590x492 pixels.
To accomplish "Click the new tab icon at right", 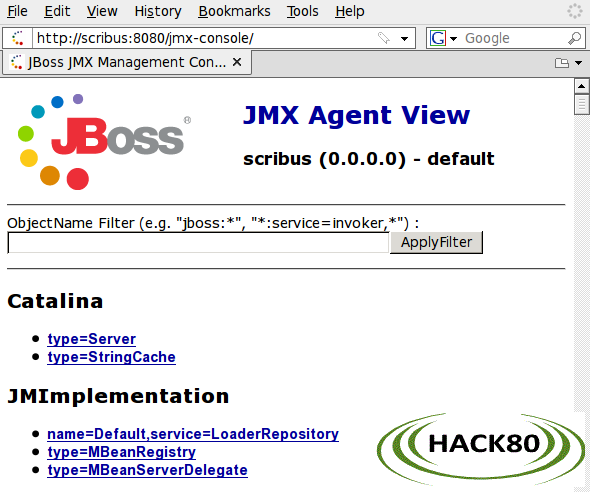I will click(562, 62).
